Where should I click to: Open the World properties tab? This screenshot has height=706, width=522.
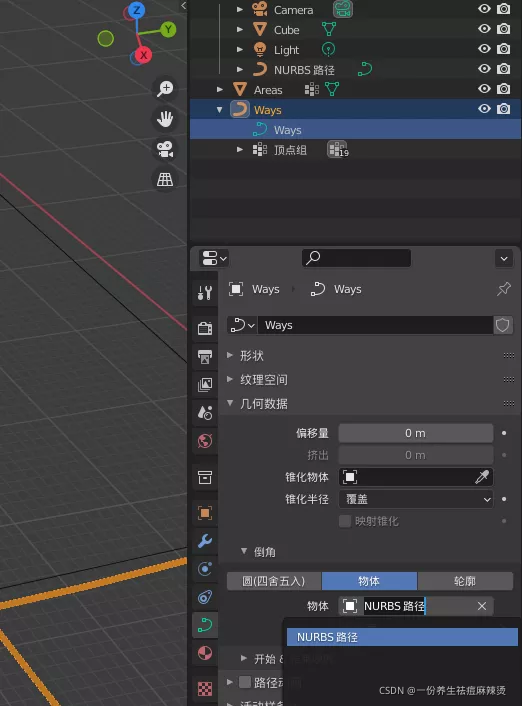tap(205, 441)
